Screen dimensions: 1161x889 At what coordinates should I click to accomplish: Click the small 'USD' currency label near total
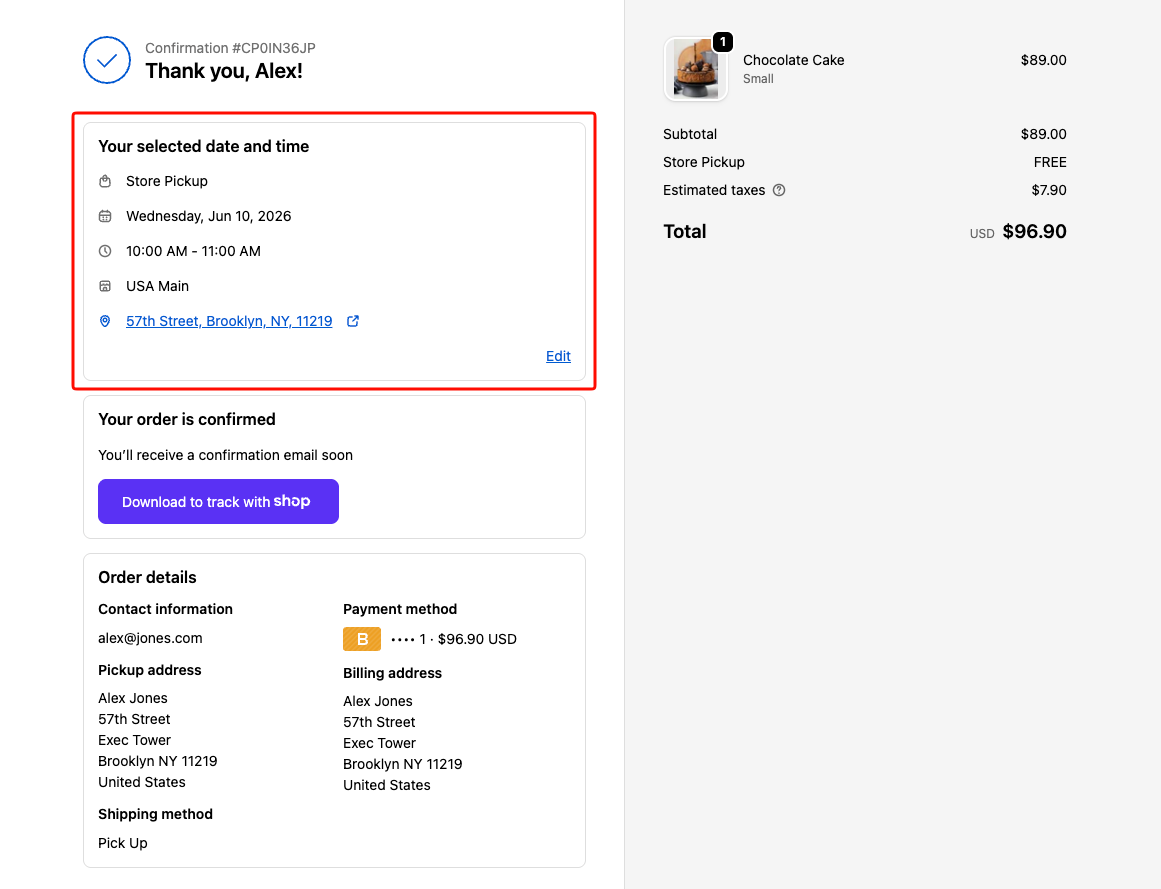tap(982, 234)
